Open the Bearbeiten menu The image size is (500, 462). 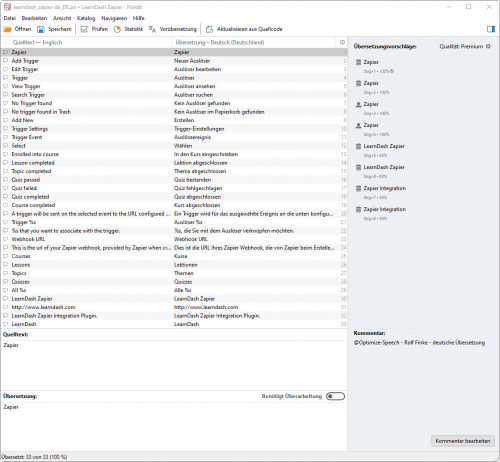[34, 18]
